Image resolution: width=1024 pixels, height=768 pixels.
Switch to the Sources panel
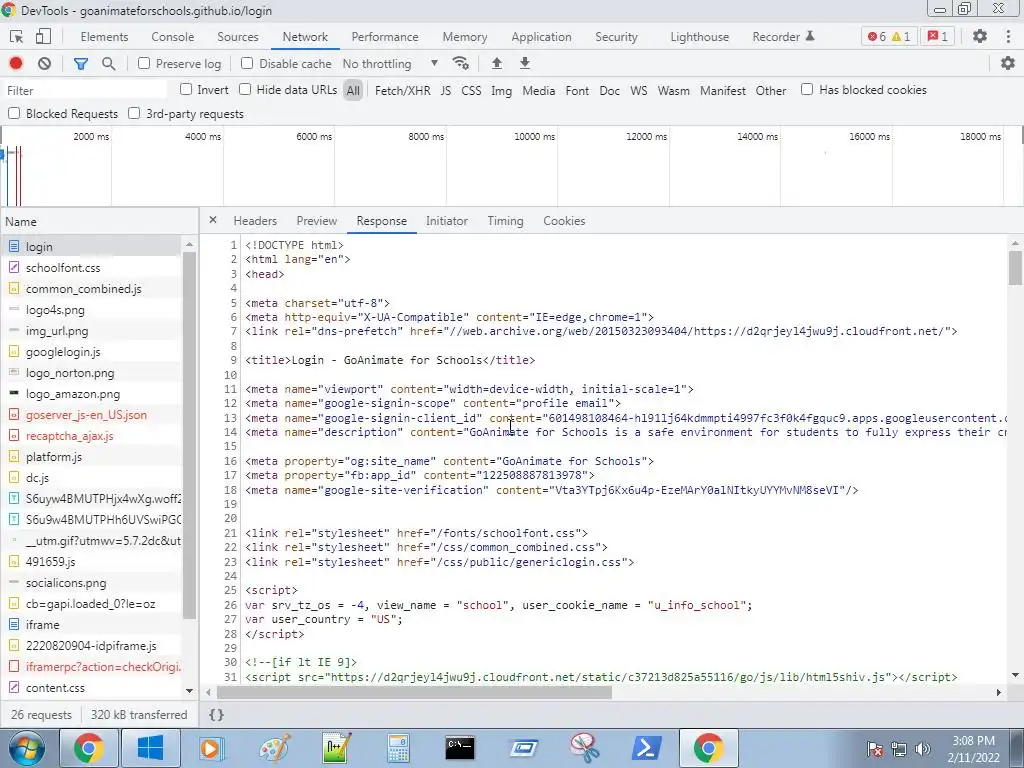tap(238, 37)
